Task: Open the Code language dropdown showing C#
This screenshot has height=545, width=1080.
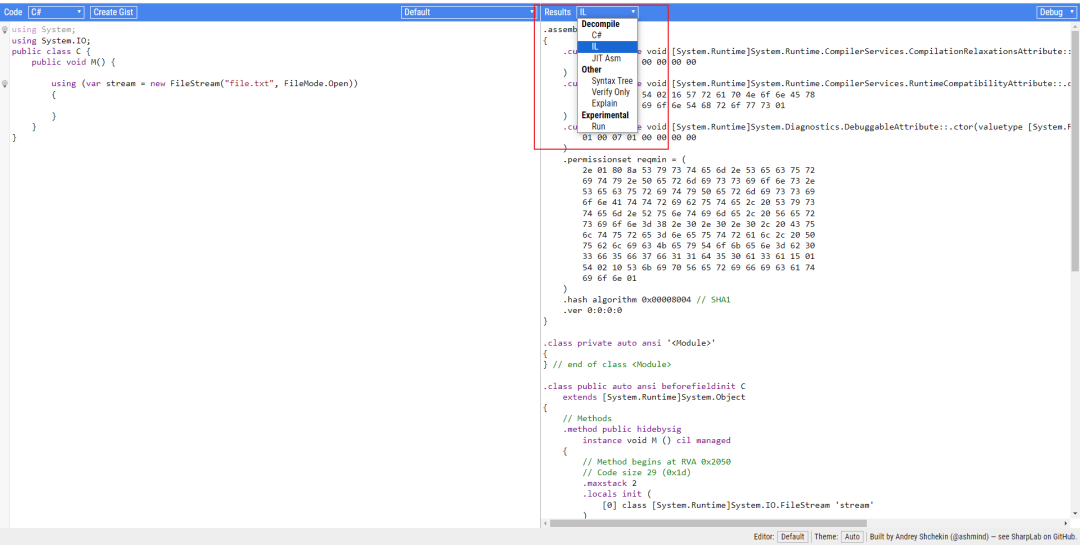Action: (x=56, y=12)
